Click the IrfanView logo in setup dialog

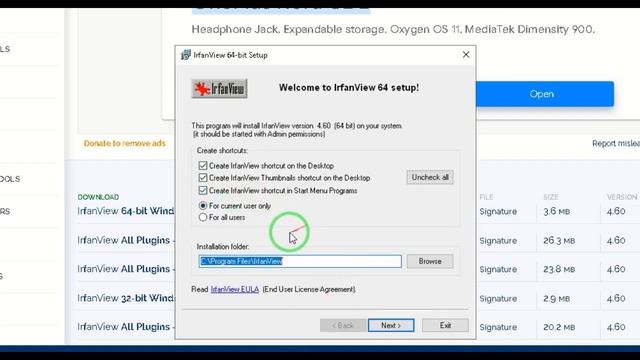[x=220, y=89]
